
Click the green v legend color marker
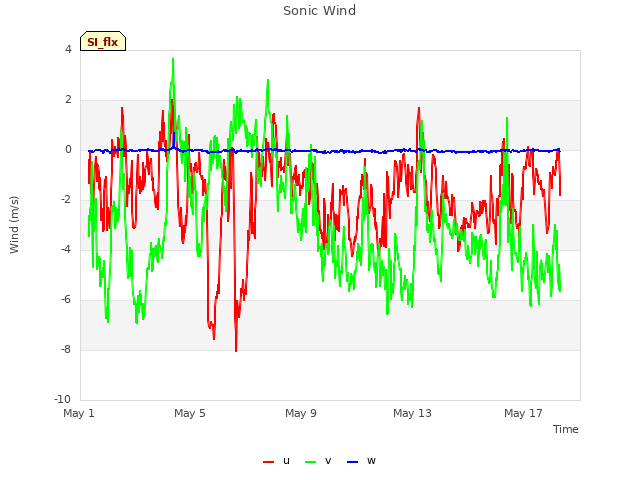click(x=310, y=462)
